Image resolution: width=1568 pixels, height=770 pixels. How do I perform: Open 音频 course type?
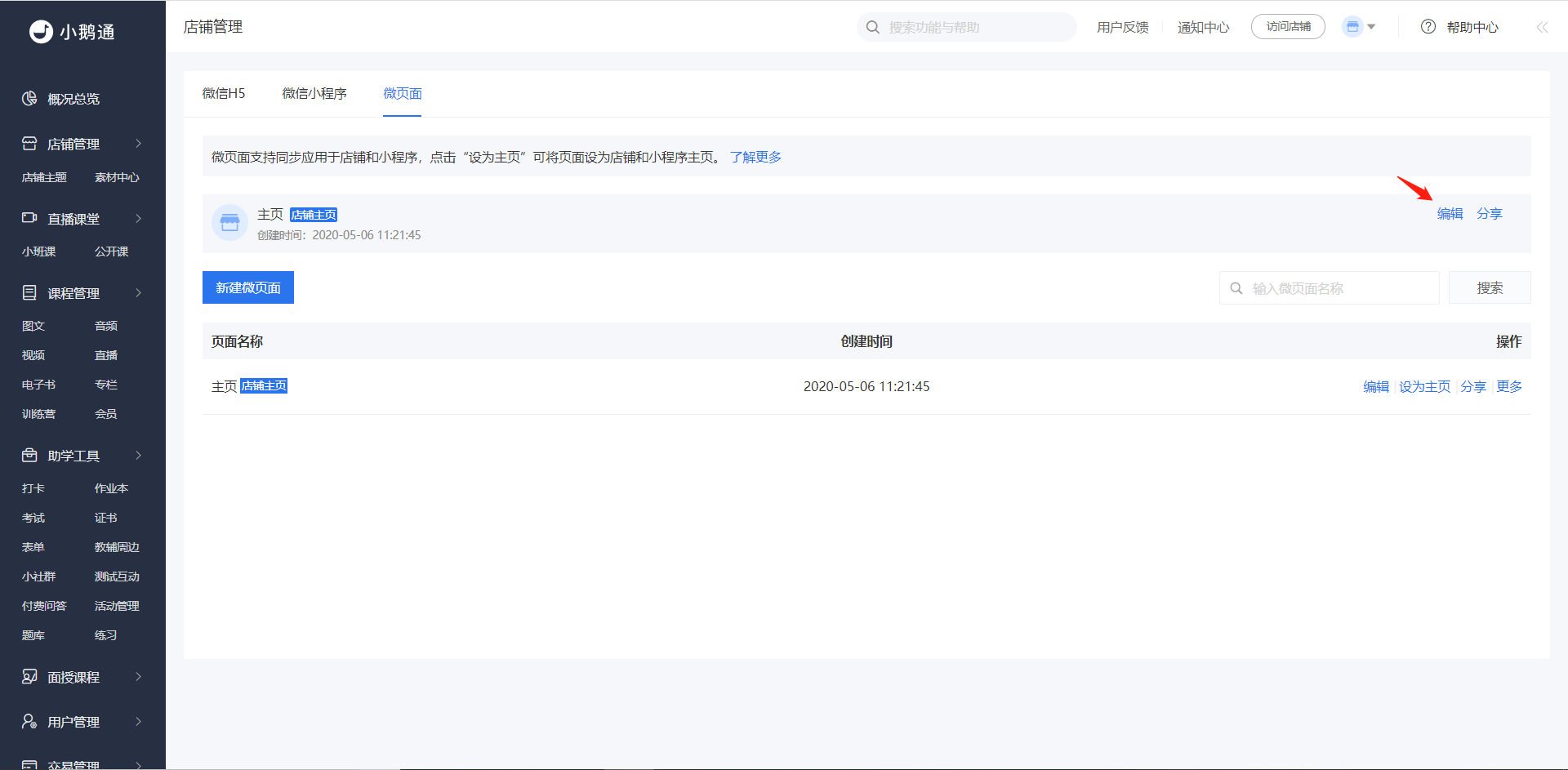[105, 326]
